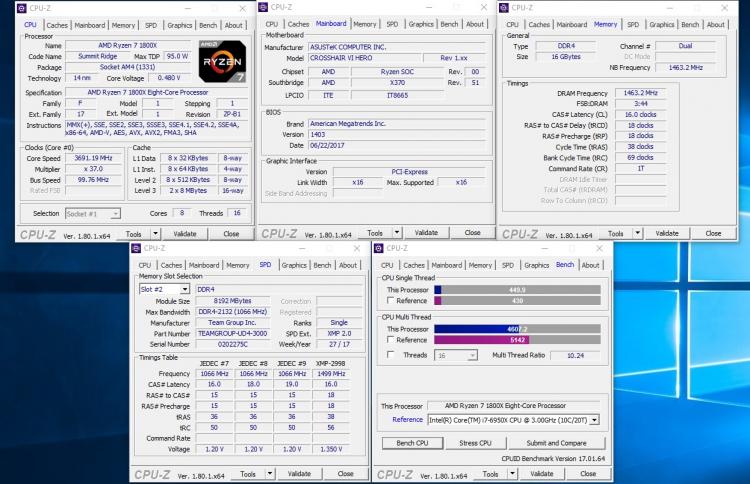Click CPU-Z icon in Memory window title bar

(x=504, y=8)
